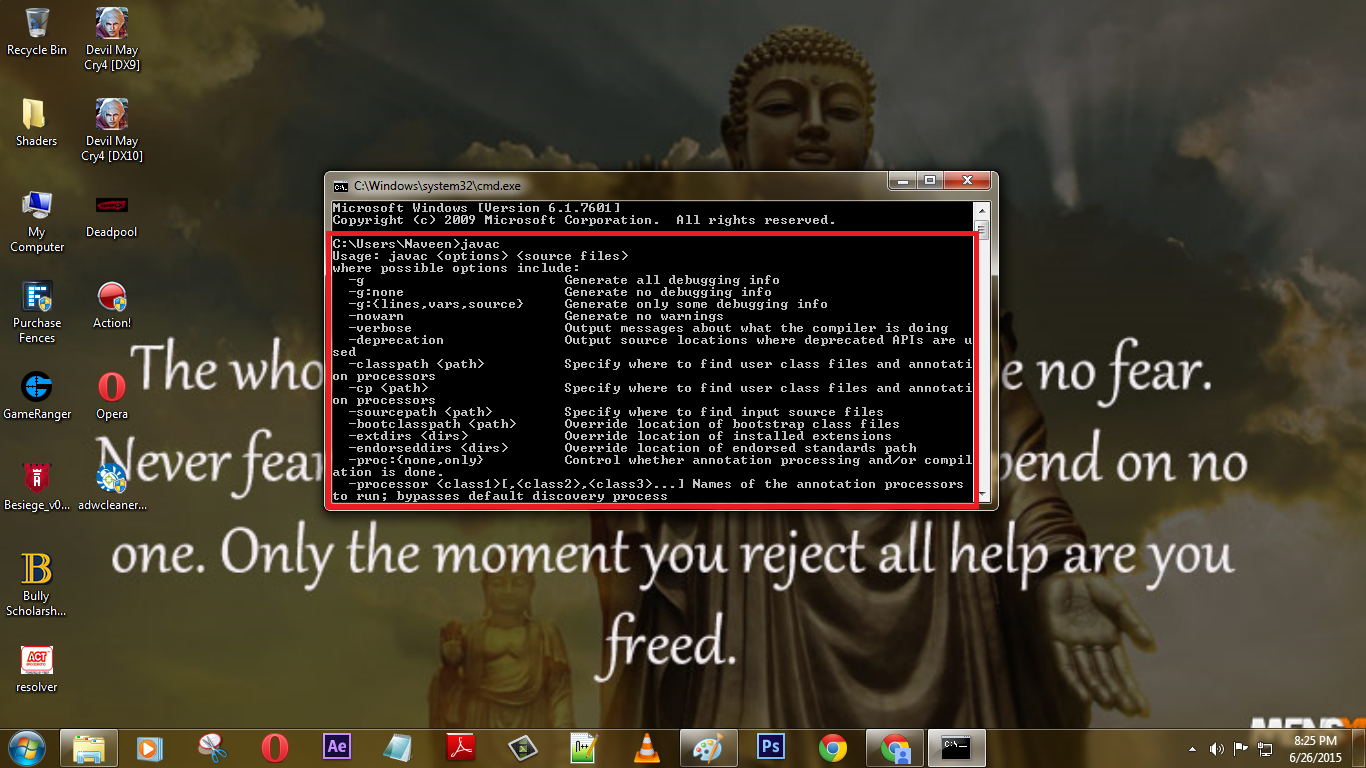This screenshot has width=1366, height=768.
Task: Click the 'C:\Users\Naveen>javac' prompt line
Action: tap(415, 244)
